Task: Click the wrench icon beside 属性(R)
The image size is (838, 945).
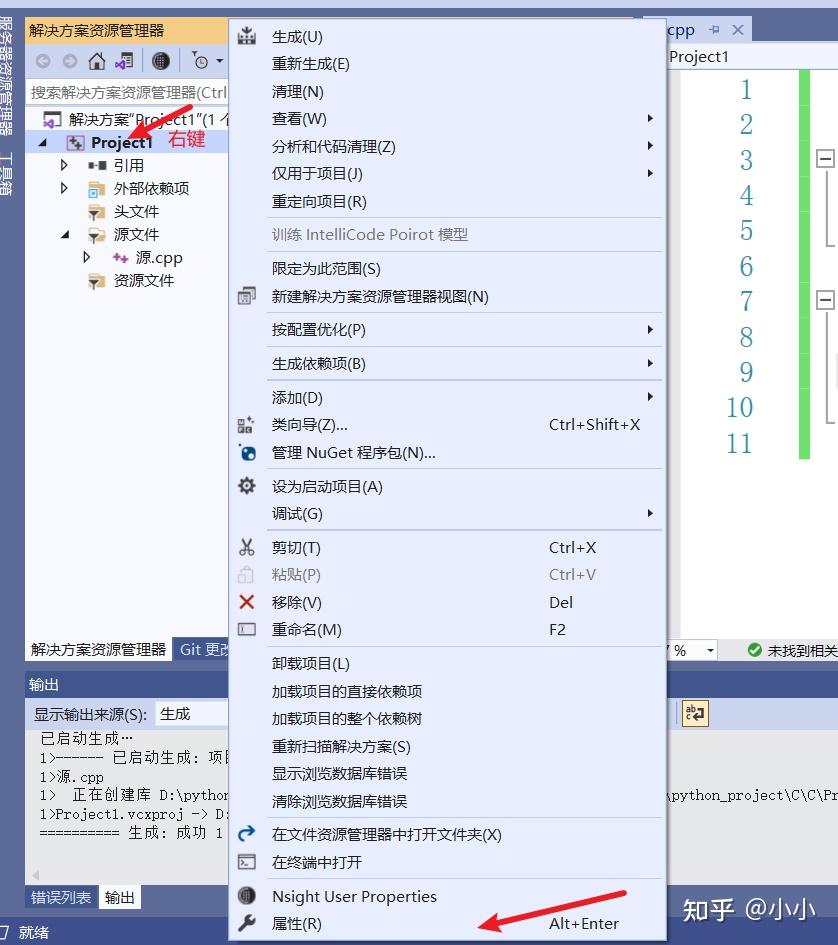Action: pos(247,923)
